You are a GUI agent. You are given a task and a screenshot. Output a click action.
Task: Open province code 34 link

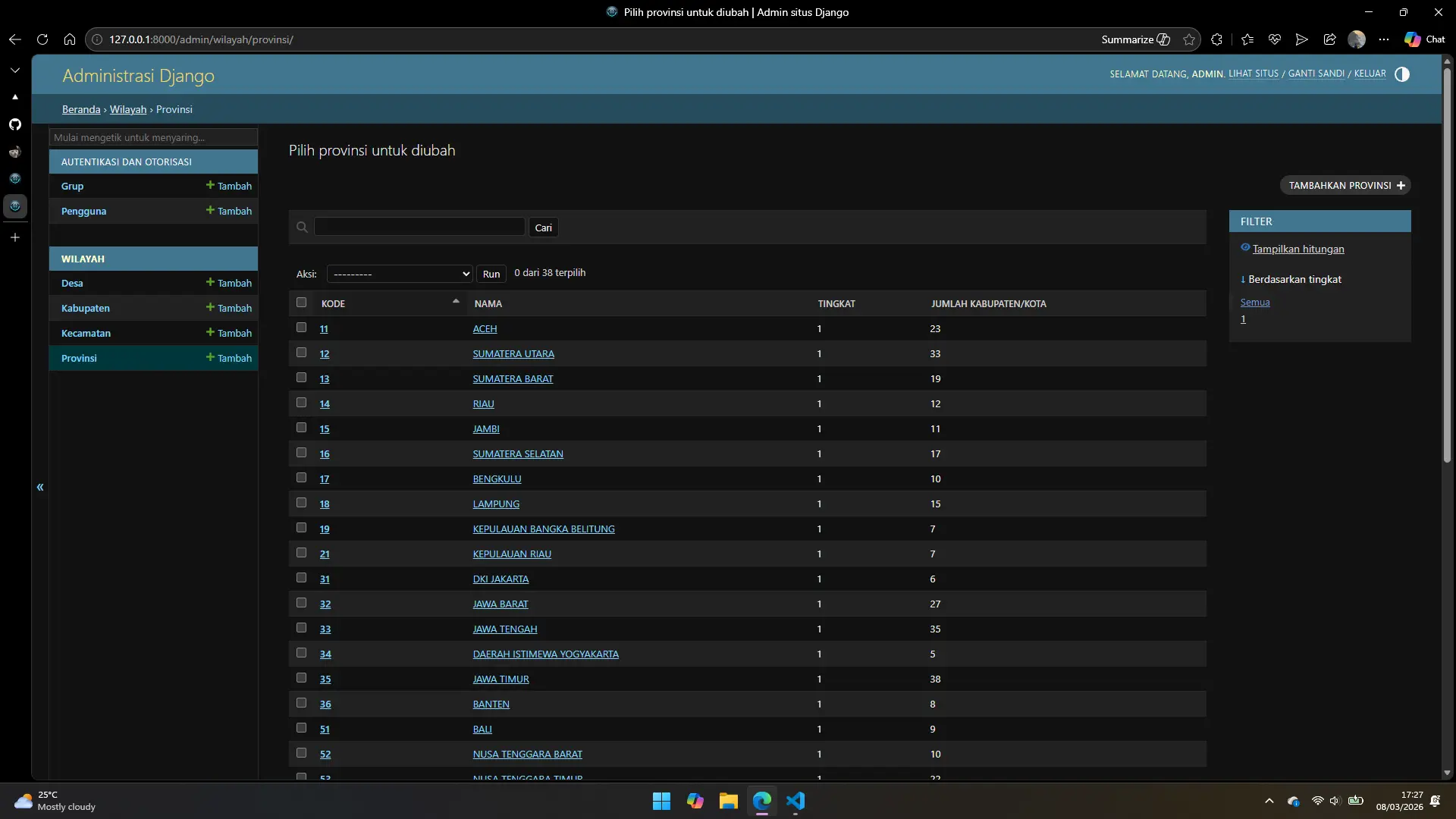[x=325, y=654]
